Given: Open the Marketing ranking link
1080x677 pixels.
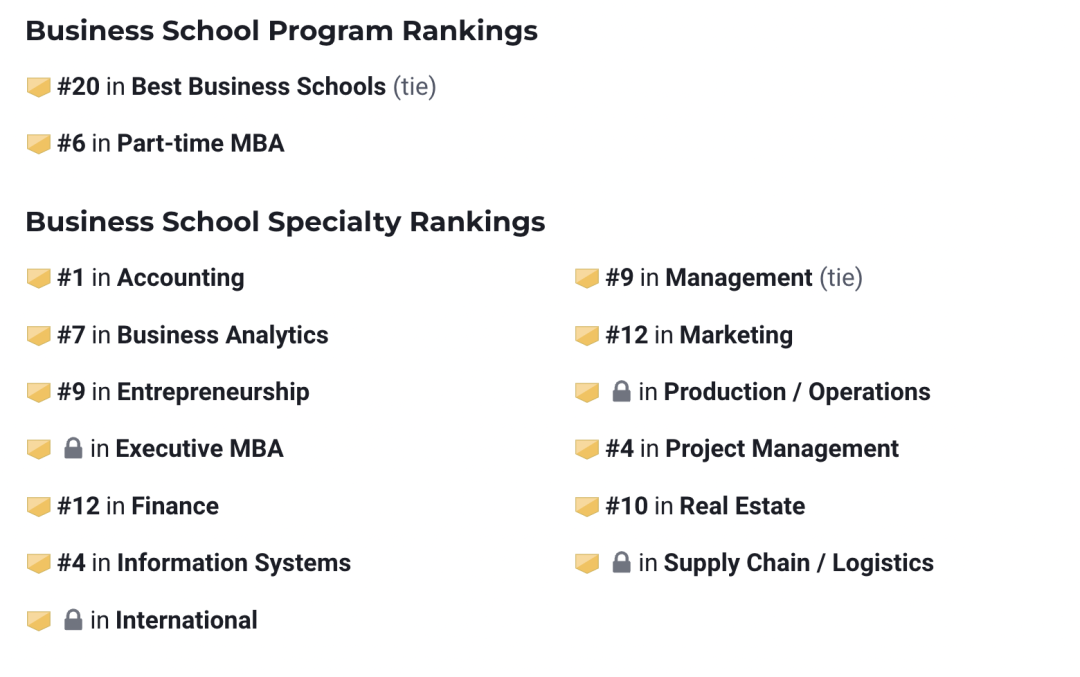Looking at the screenshot, I should tap(735, 335).
